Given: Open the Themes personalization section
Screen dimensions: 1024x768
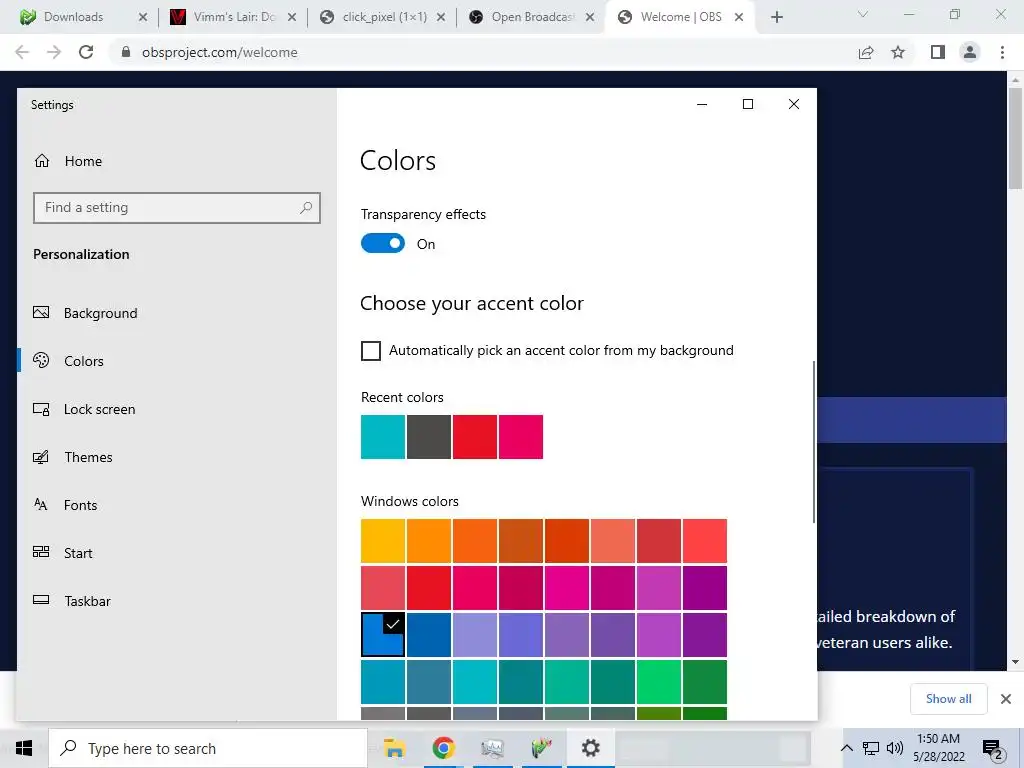Looking at the screenshot, I should tap(88, 457).
